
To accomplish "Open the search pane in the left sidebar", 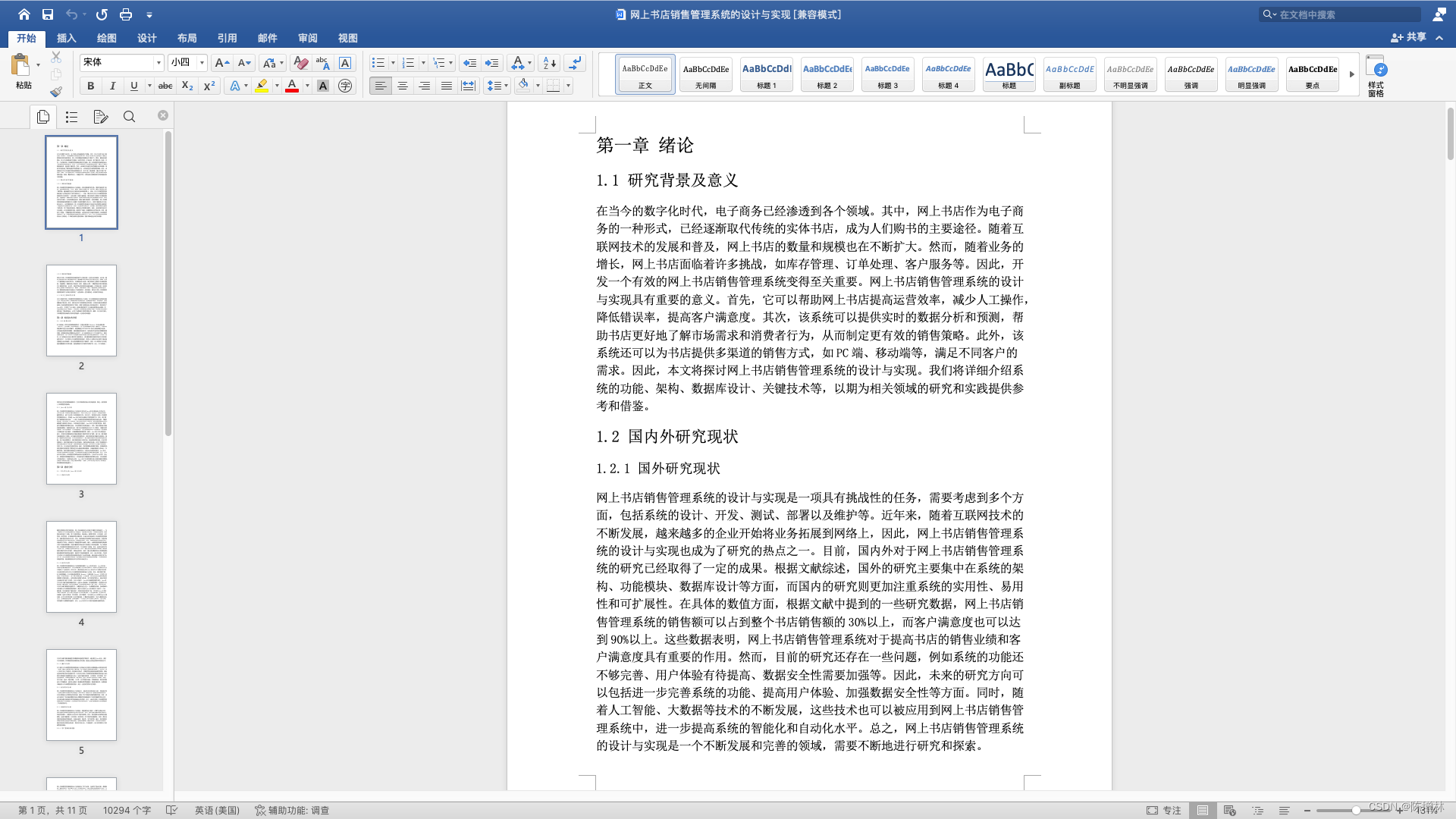I will [x=129, y=117].
